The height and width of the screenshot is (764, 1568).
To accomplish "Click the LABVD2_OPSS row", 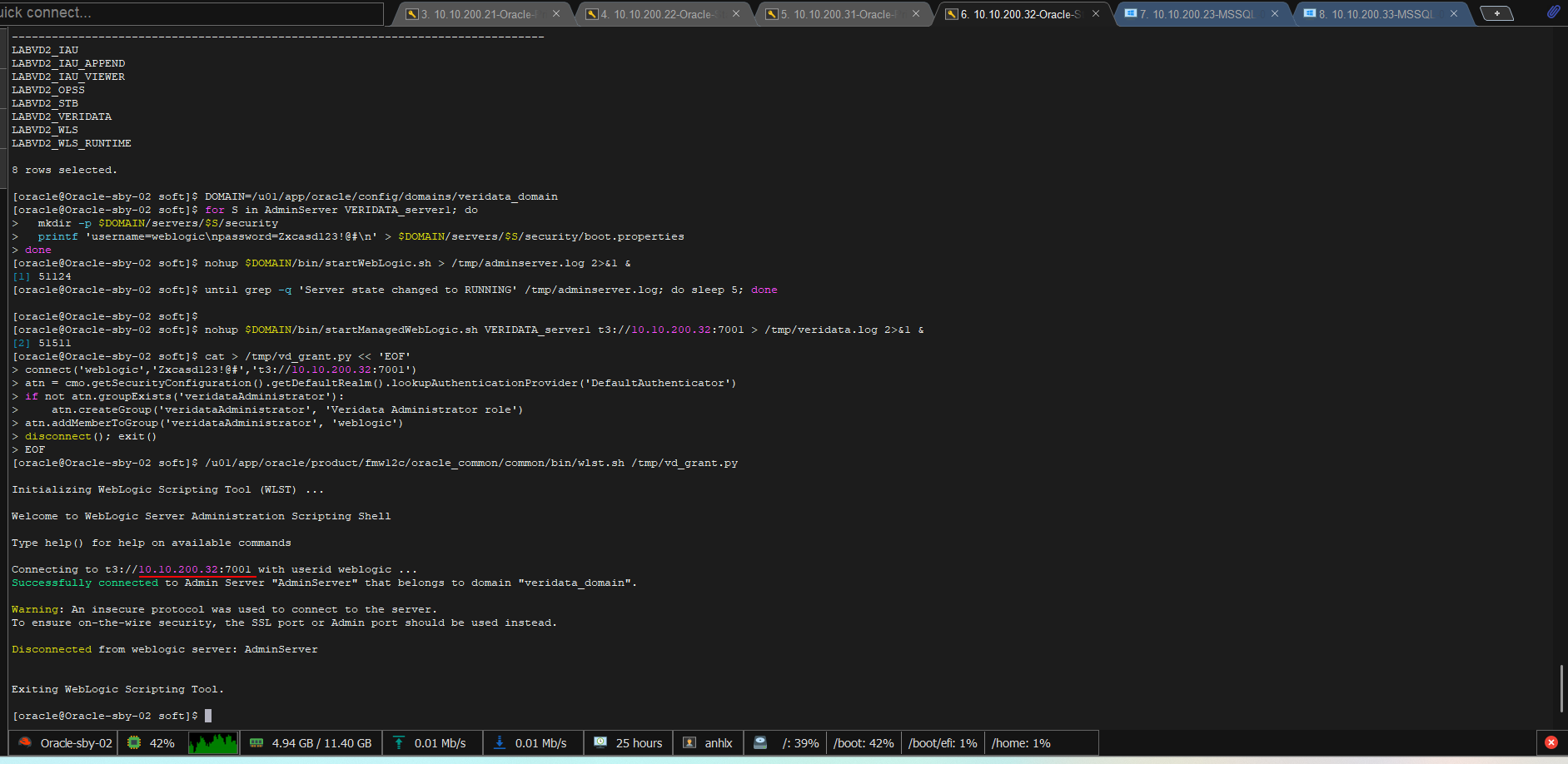I will [x=48, y=90].
